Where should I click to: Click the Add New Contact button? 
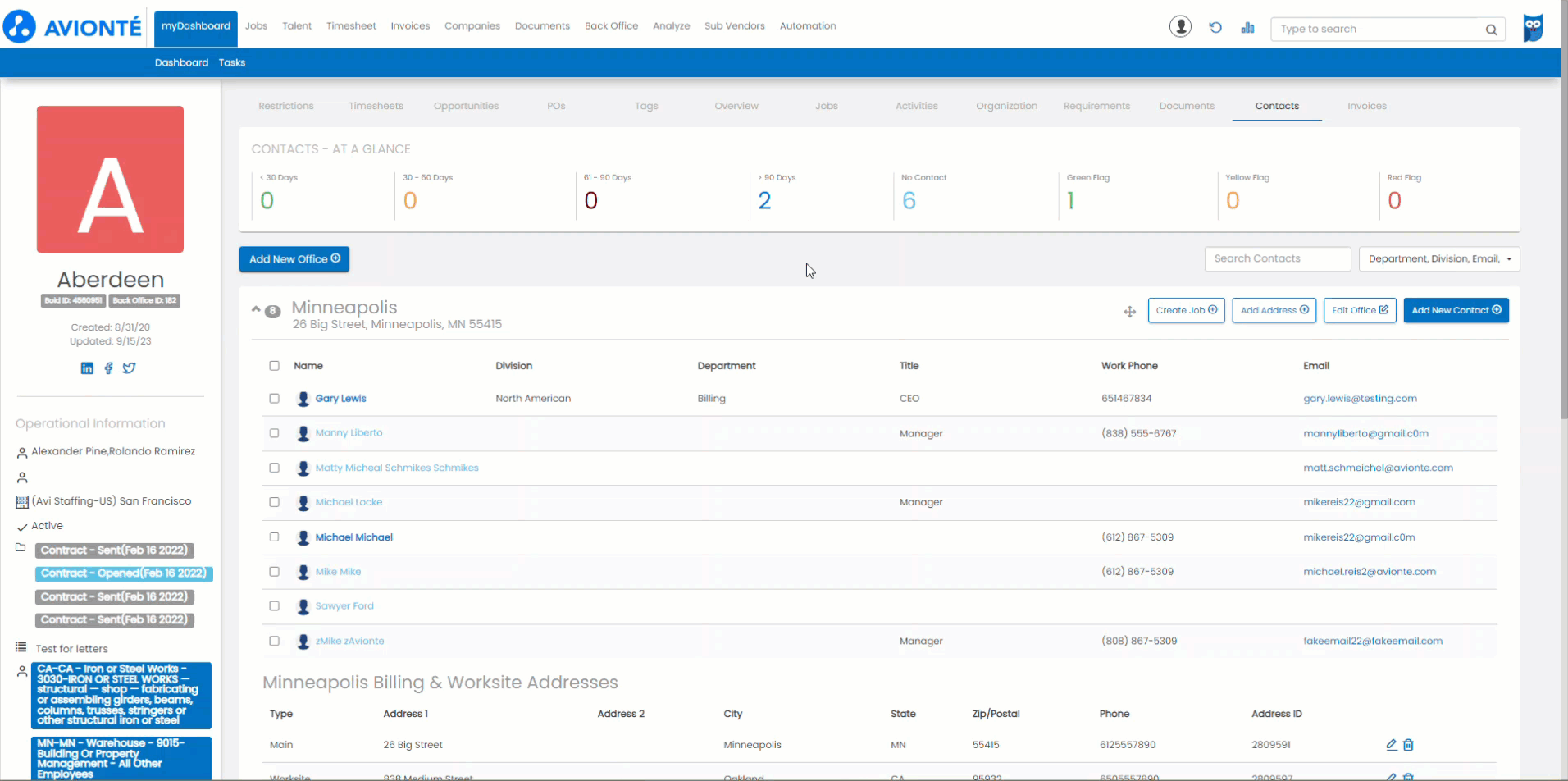pyautogui.click(x=1456, y=310)
